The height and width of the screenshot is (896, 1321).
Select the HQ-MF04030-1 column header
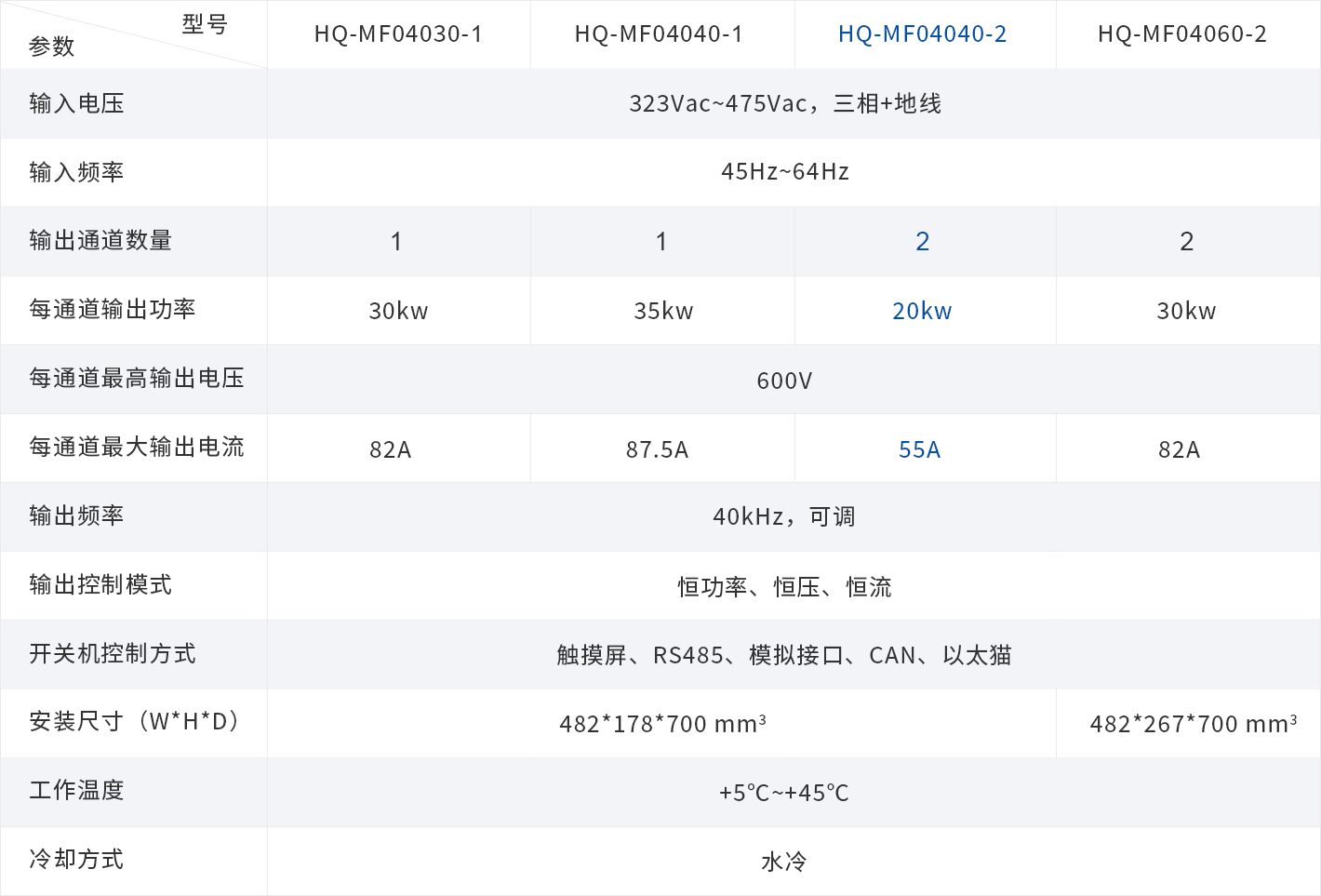click(398, 34)
